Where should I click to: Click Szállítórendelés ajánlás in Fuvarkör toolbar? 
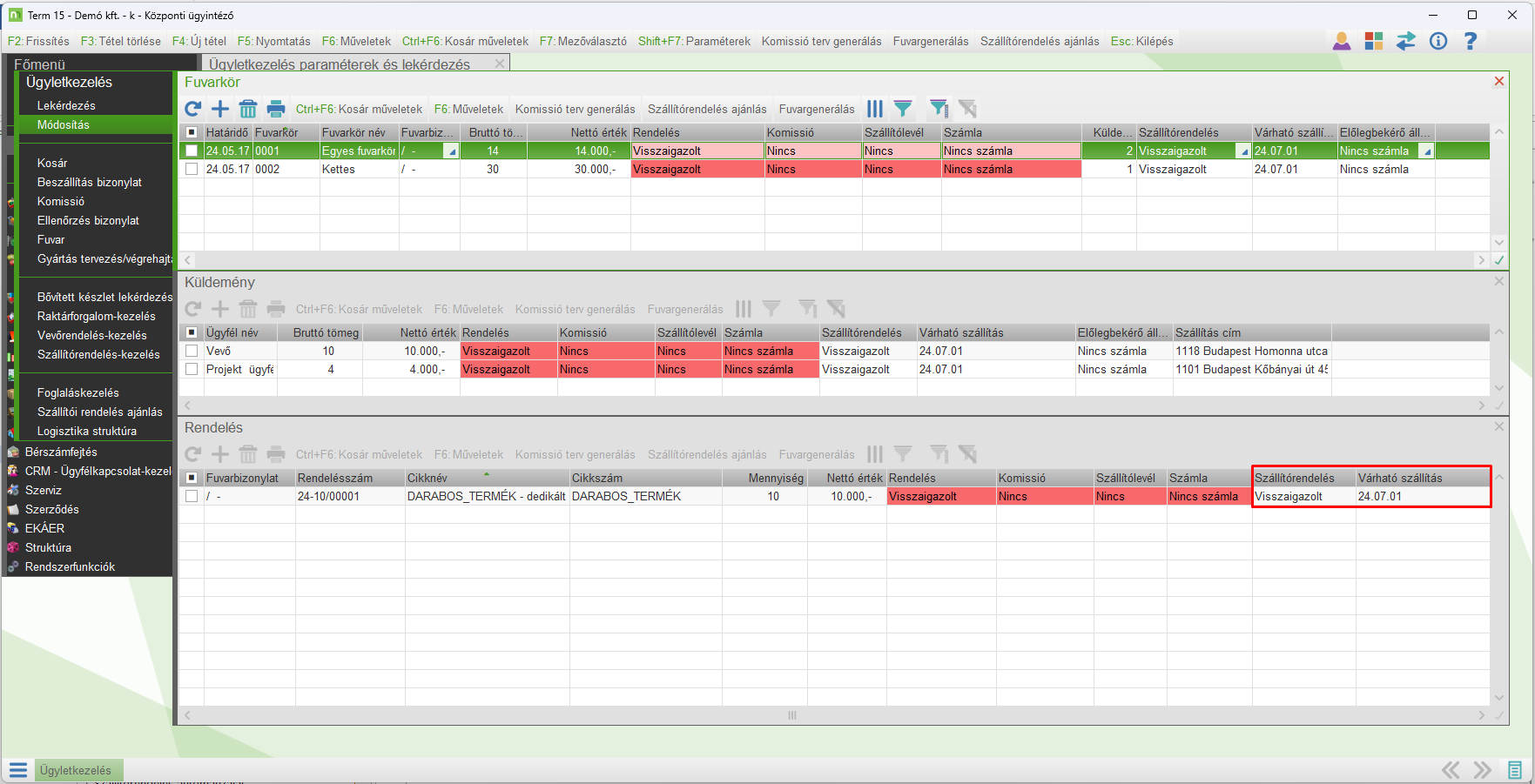click(x=707, y=109)
